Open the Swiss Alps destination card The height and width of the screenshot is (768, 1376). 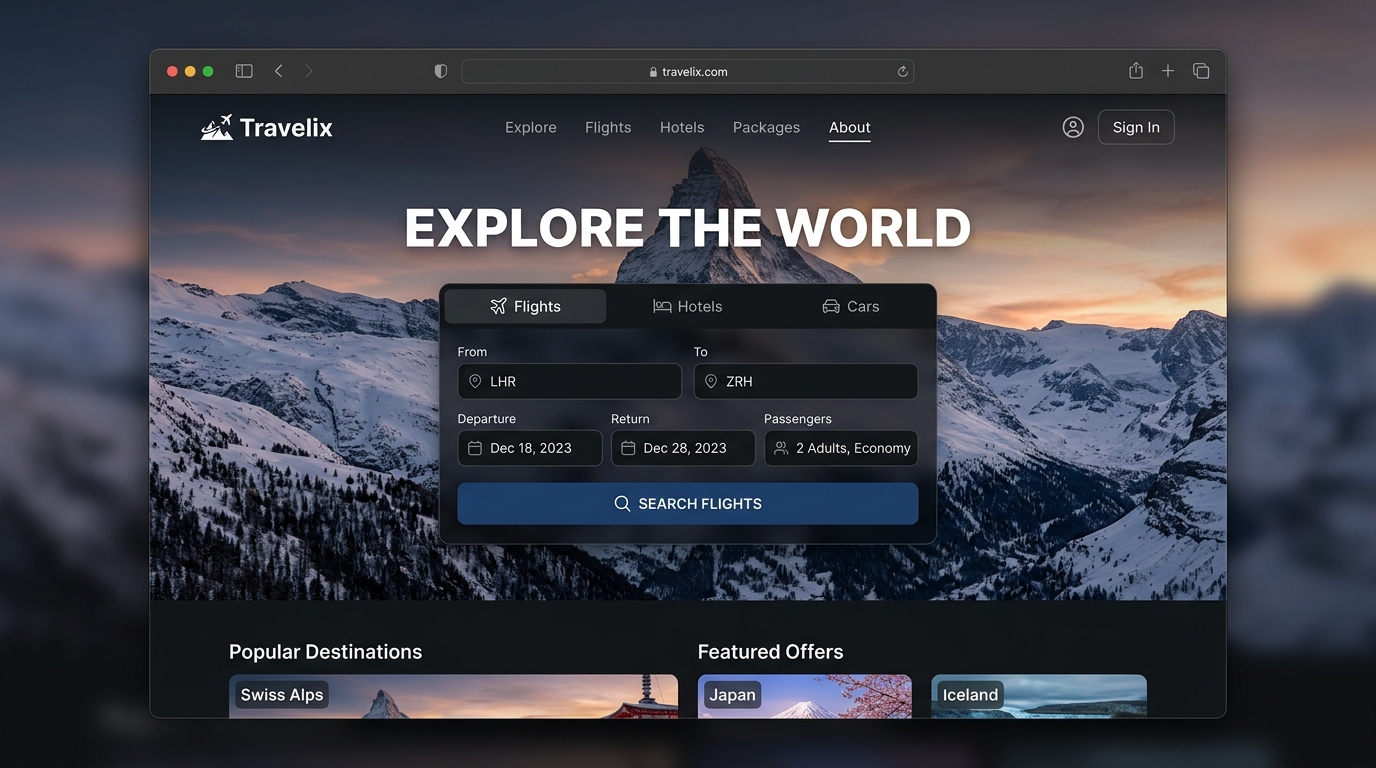pos(453,696)
